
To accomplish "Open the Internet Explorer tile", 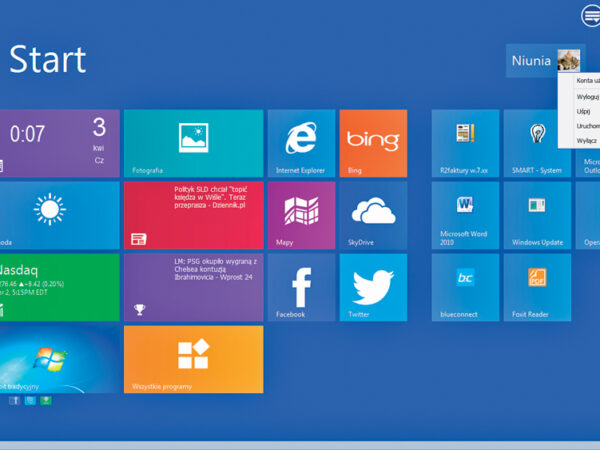I will click(x=301, y=143).
